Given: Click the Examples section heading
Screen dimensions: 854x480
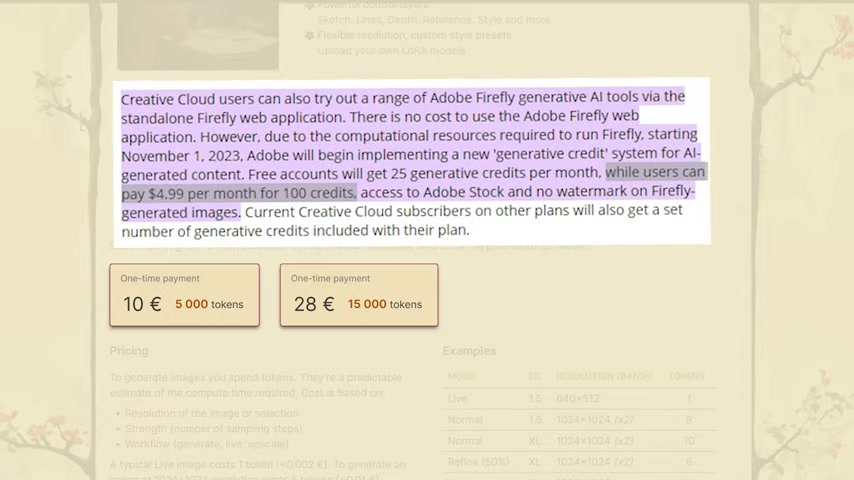Looking at the screenshot, I should pos(469,351).
